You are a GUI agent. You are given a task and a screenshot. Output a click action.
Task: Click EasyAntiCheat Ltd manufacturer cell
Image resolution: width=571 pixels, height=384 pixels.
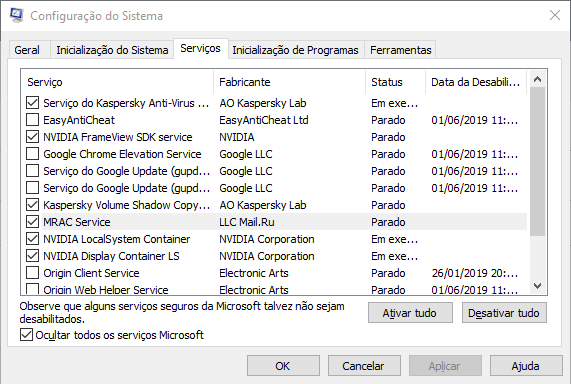264,120
